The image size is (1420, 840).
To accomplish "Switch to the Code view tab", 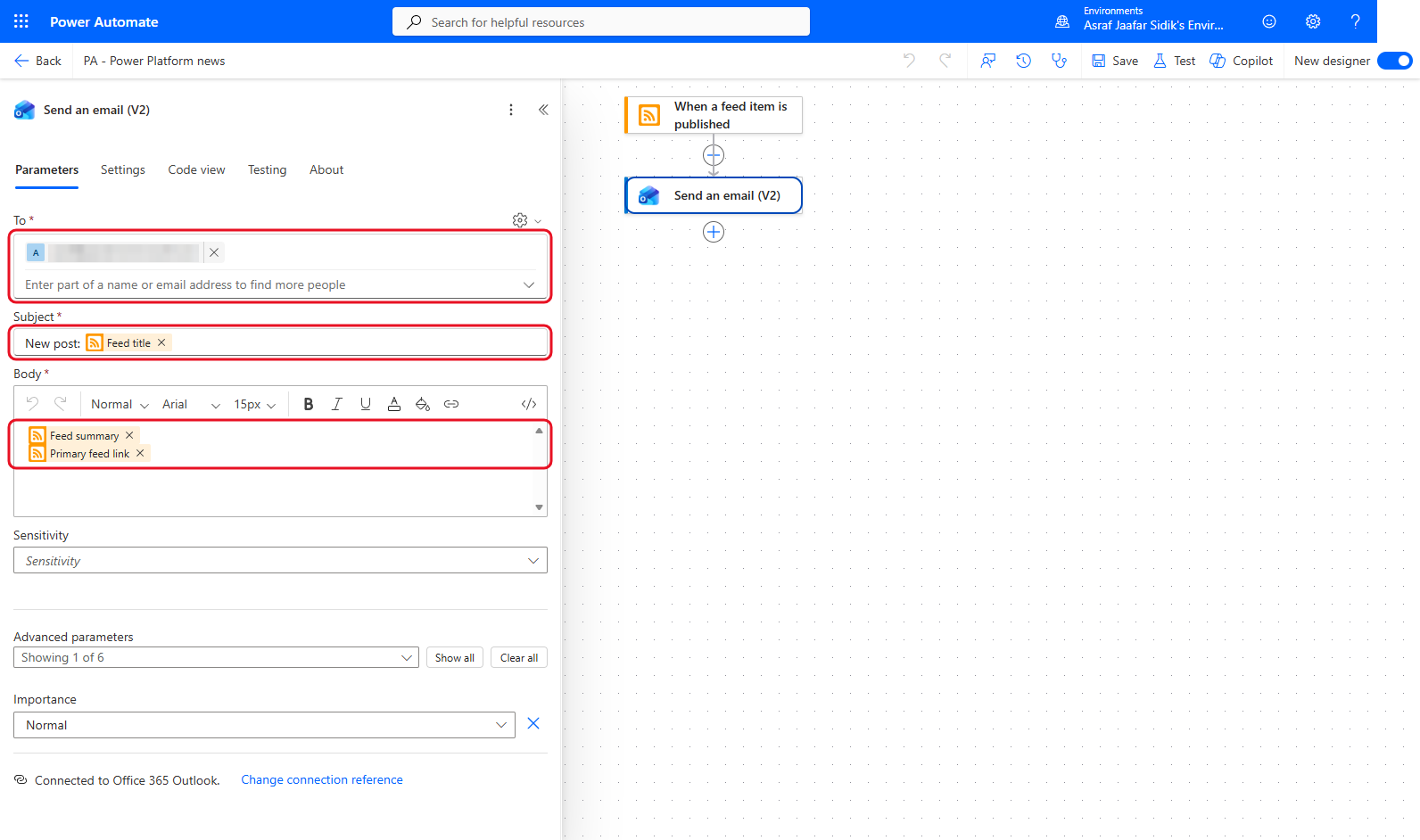I will coord(196,169).
